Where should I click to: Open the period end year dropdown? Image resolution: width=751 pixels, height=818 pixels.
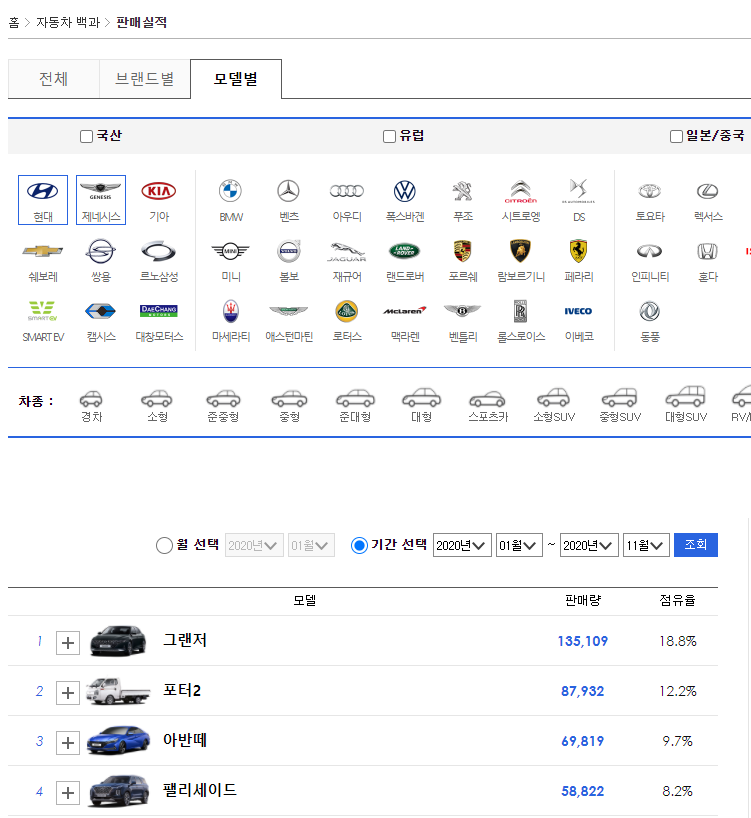point(589,545)
